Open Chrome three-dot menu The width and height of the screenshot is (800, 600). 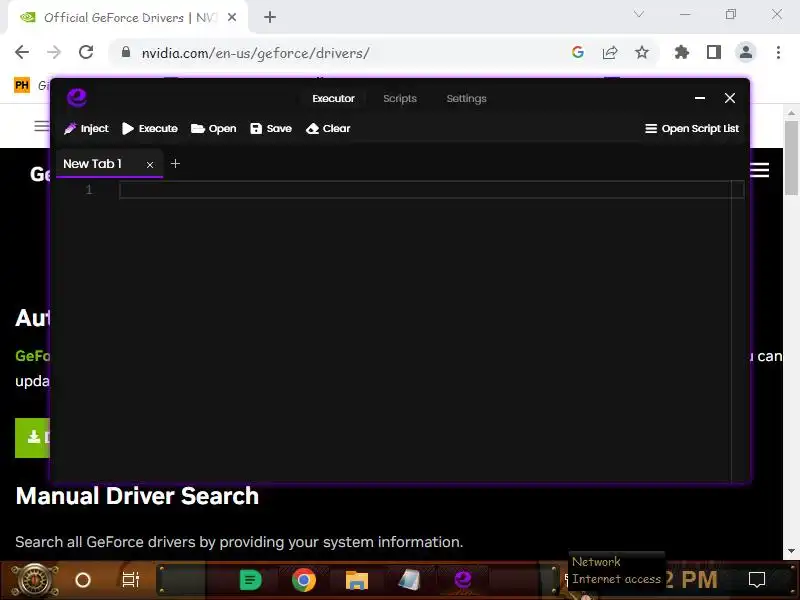pyautogui.click(x=778, y=52)
